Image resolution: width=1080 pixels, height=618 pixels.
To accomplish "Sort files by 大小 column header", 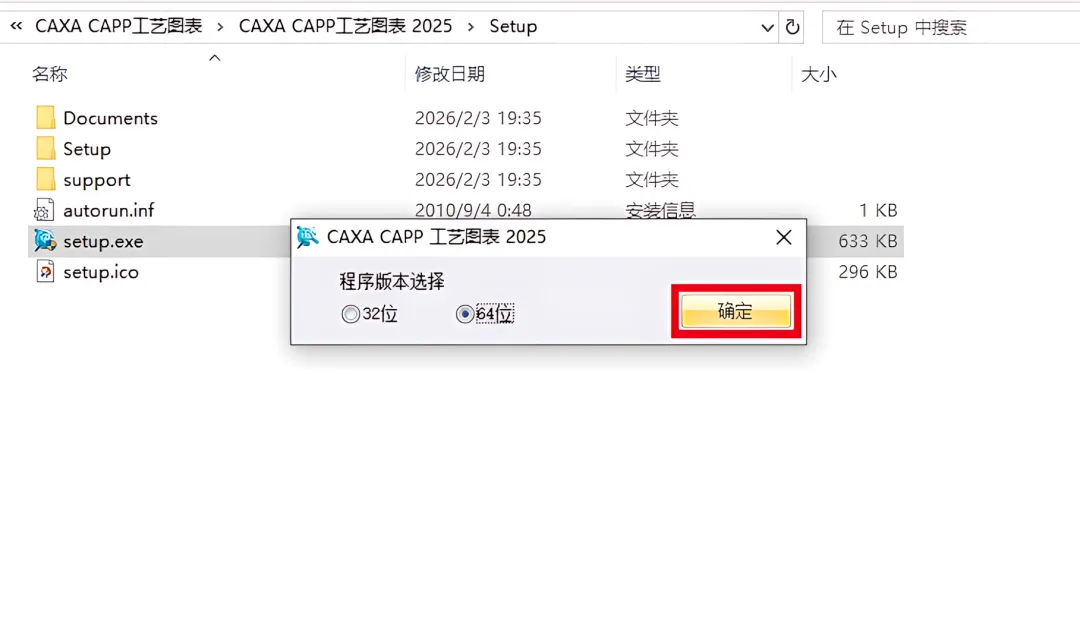I will pyautogui.click(x=818, y=74).
